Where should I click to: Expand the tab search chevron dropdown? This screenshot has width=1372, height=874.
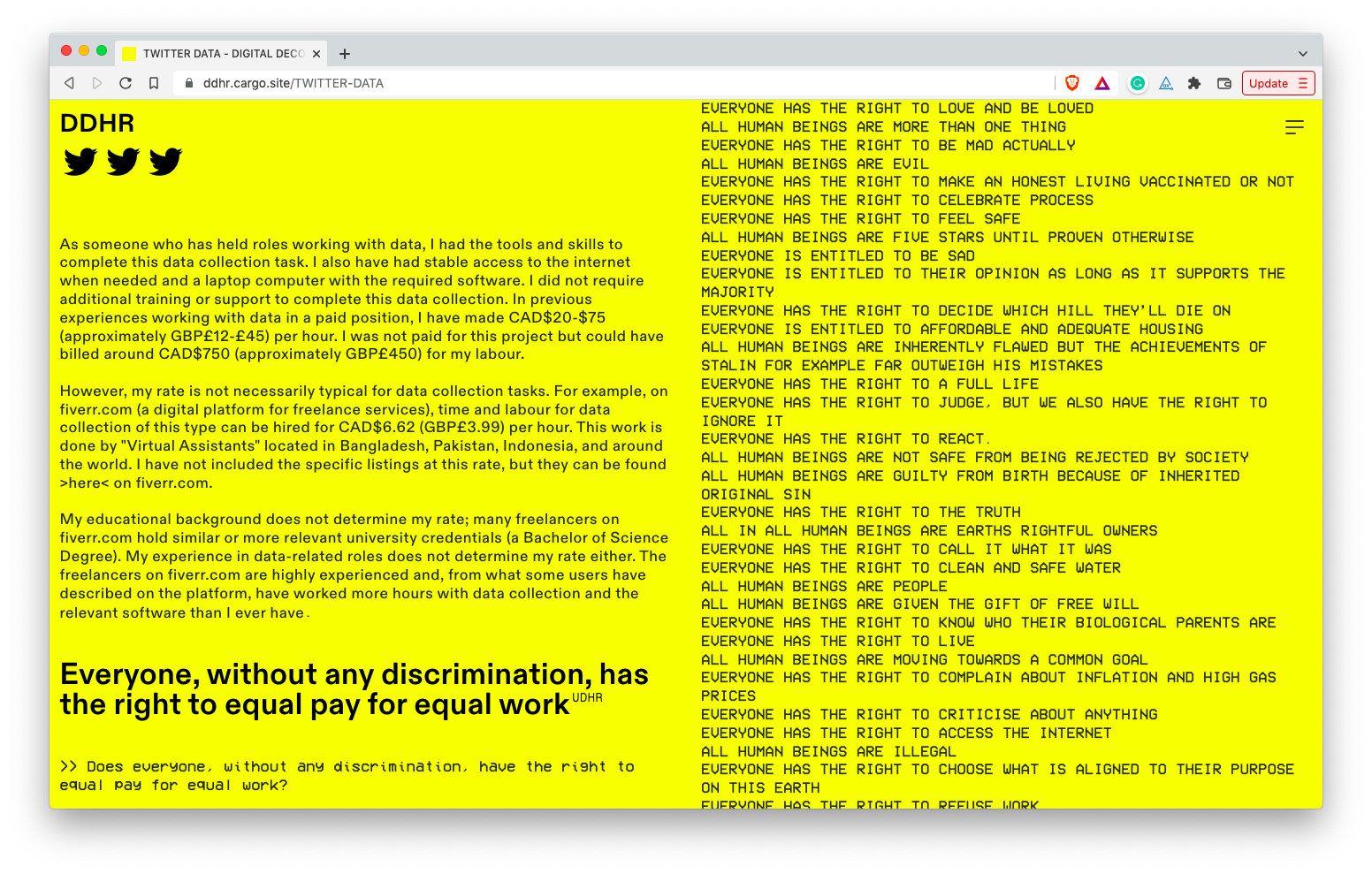click(1302, 54)
